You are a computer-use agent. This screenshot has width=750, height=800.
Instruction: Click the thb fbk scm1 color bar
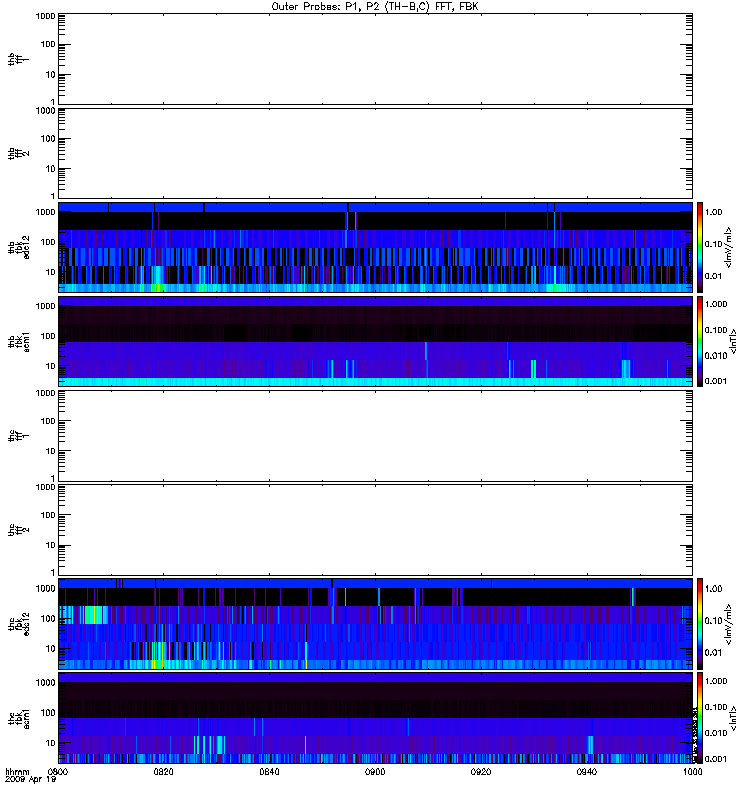click(x=700, y=341)
